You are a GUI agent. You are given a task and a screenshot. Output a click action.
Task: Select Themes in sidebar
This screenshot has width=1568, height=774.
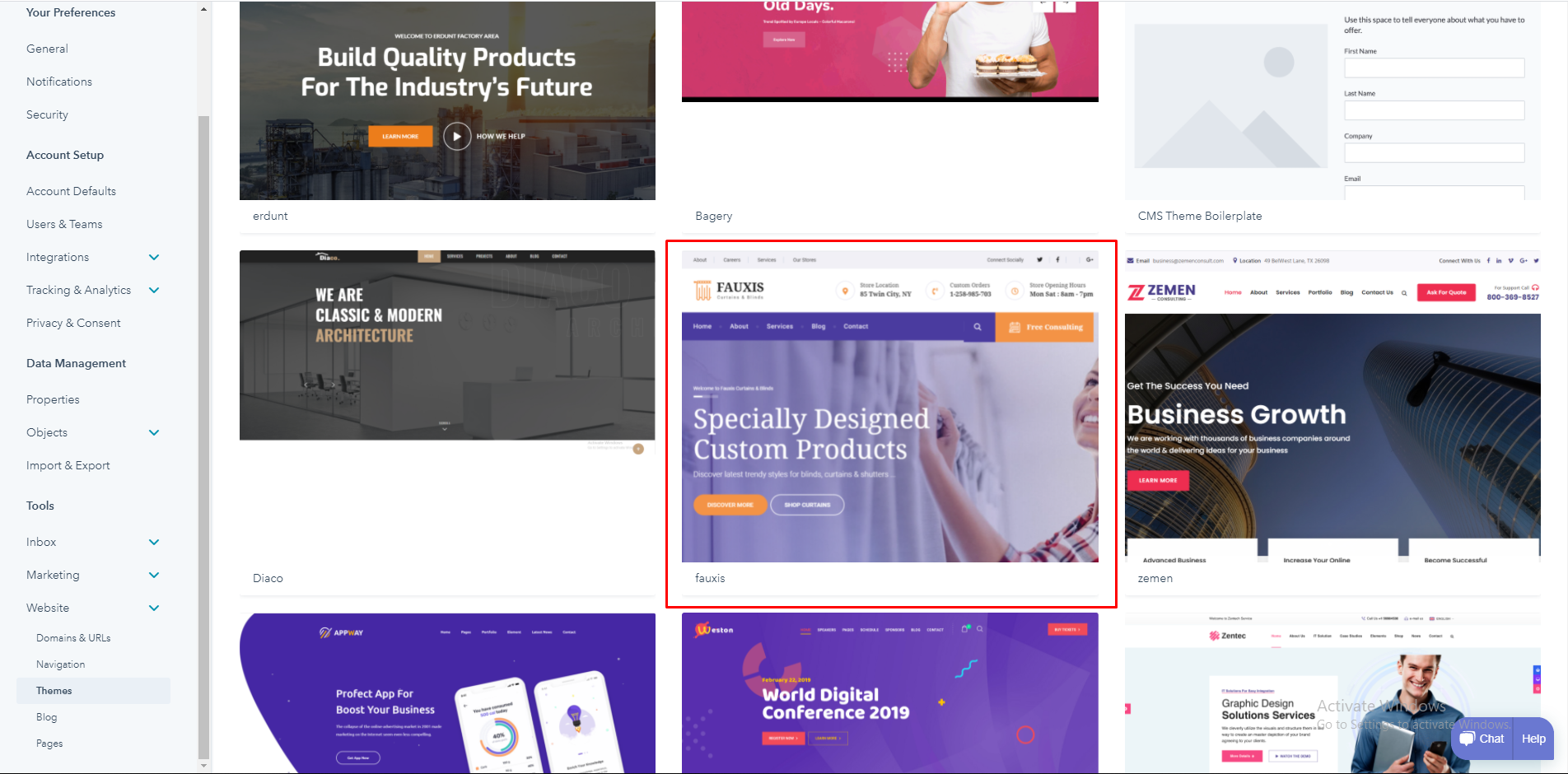(x=93, y=691)
